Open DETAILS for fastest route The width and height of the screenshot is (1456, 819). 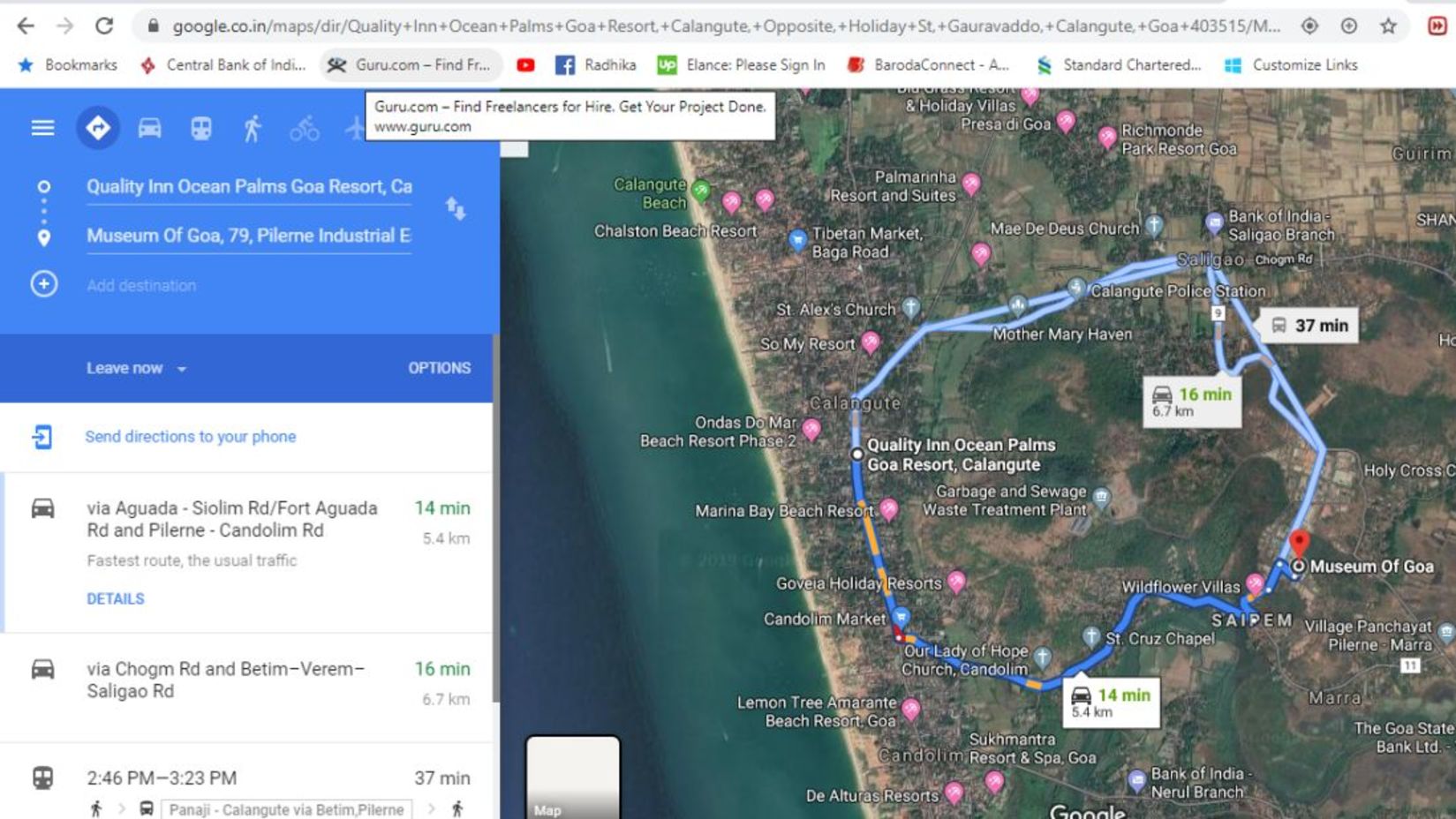116,598
